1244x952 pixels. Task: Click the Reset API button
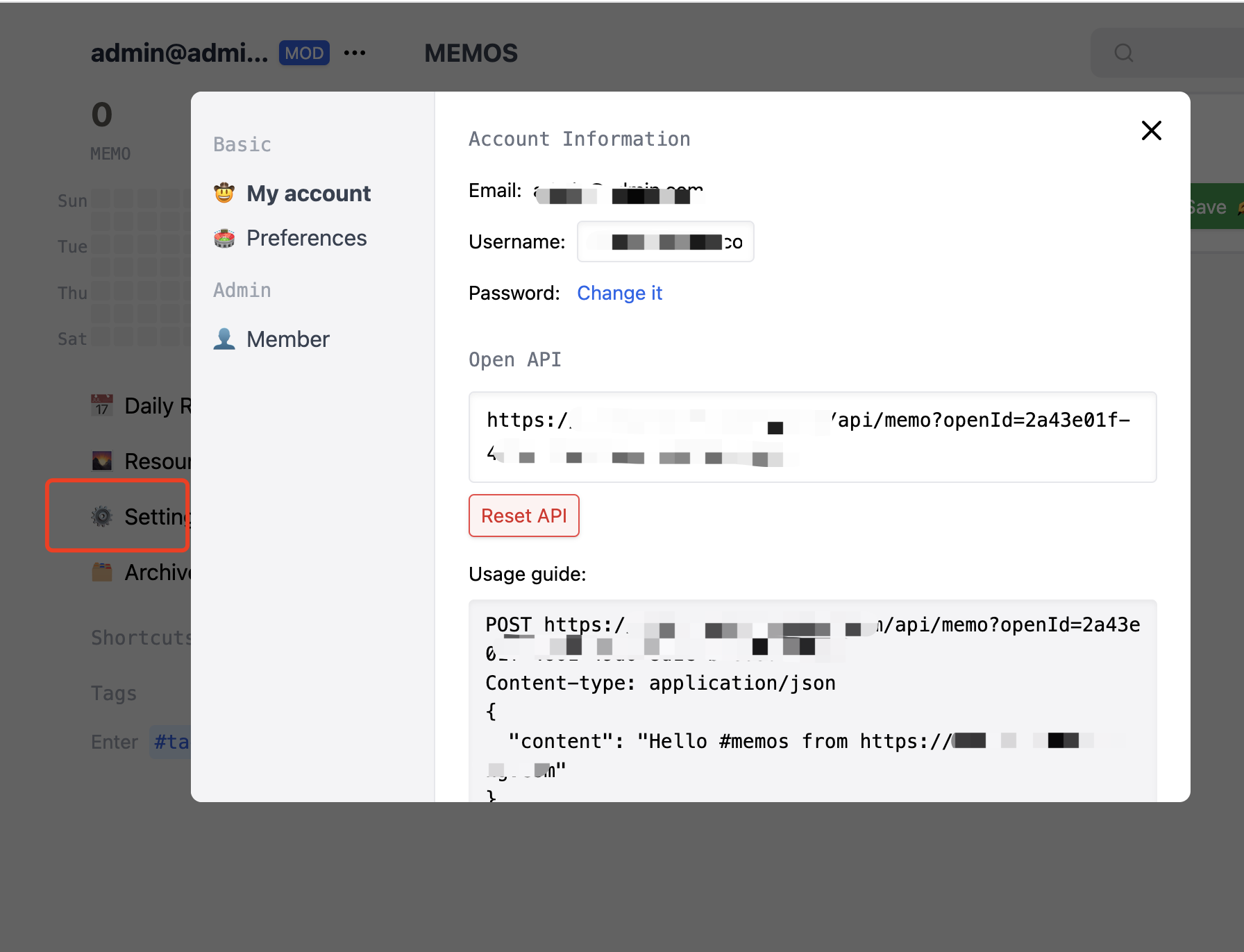click(524, 516)
